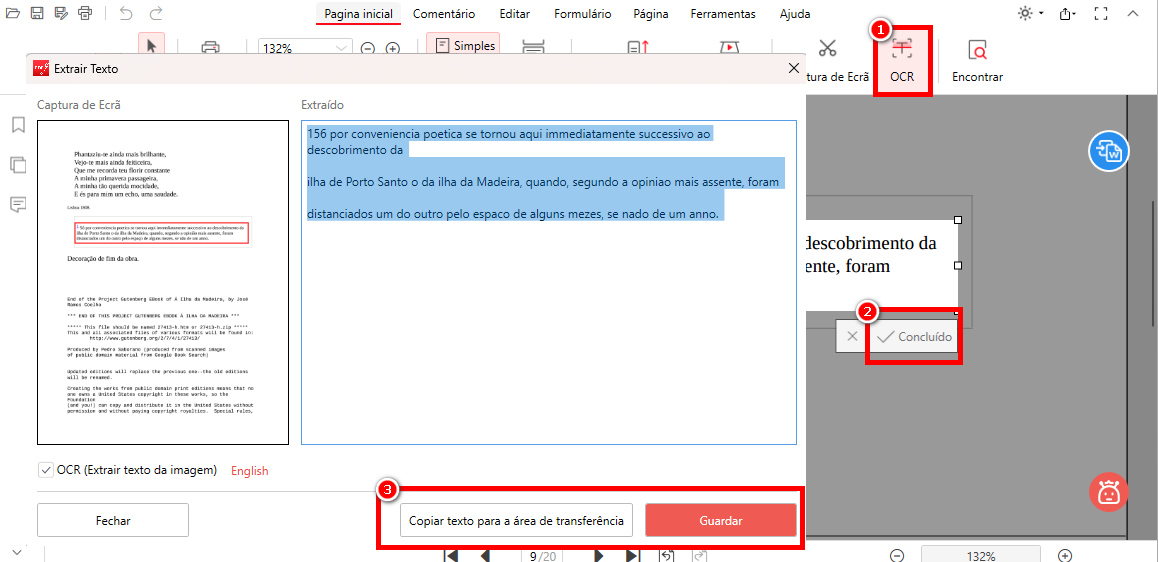Go to the next page
1158x562 pixels.
coord(599,555)
